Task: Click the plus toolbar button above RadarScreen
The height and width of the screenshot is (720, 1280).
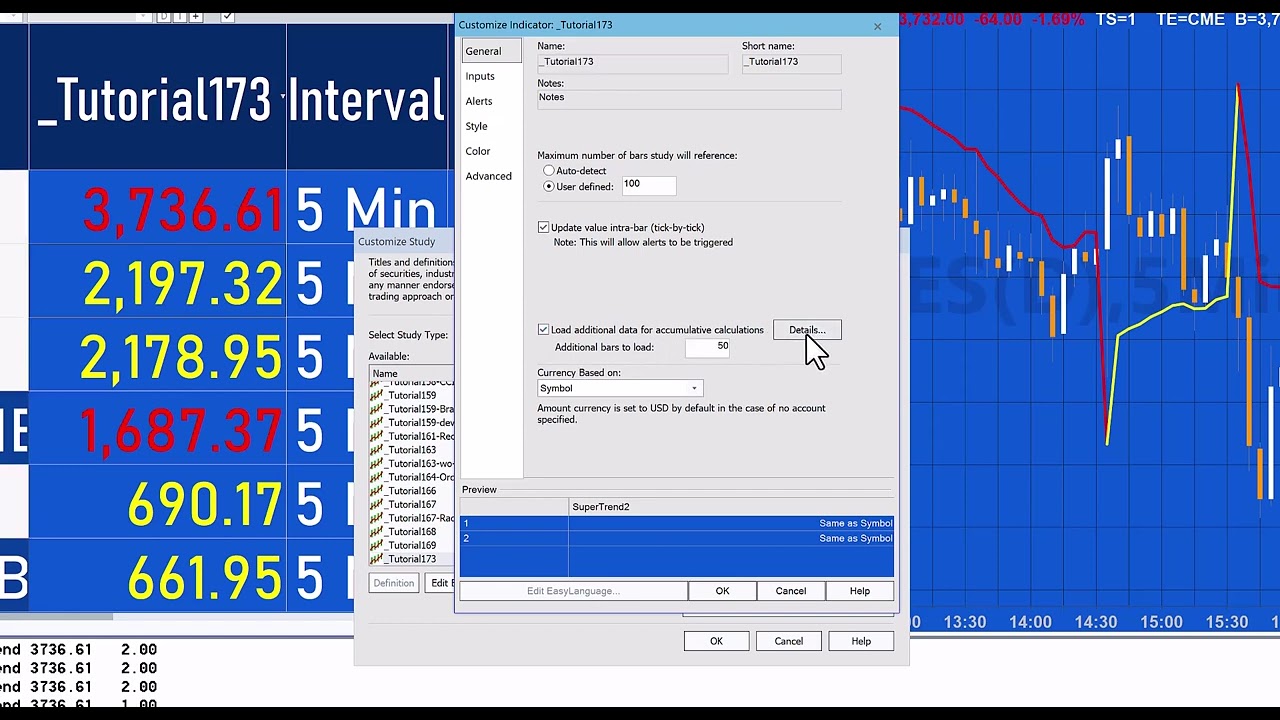Action: coord(196,16)
